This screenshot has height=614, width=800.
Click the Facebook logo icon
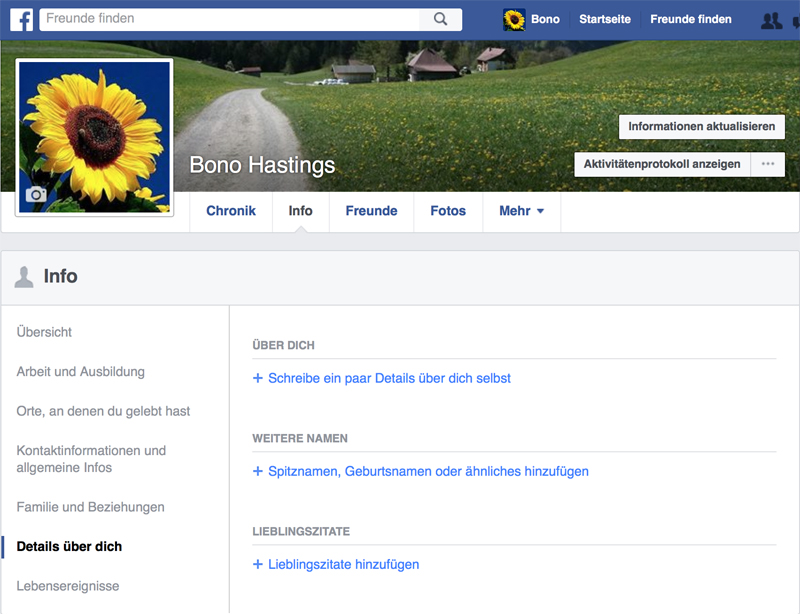pos(21,19)
